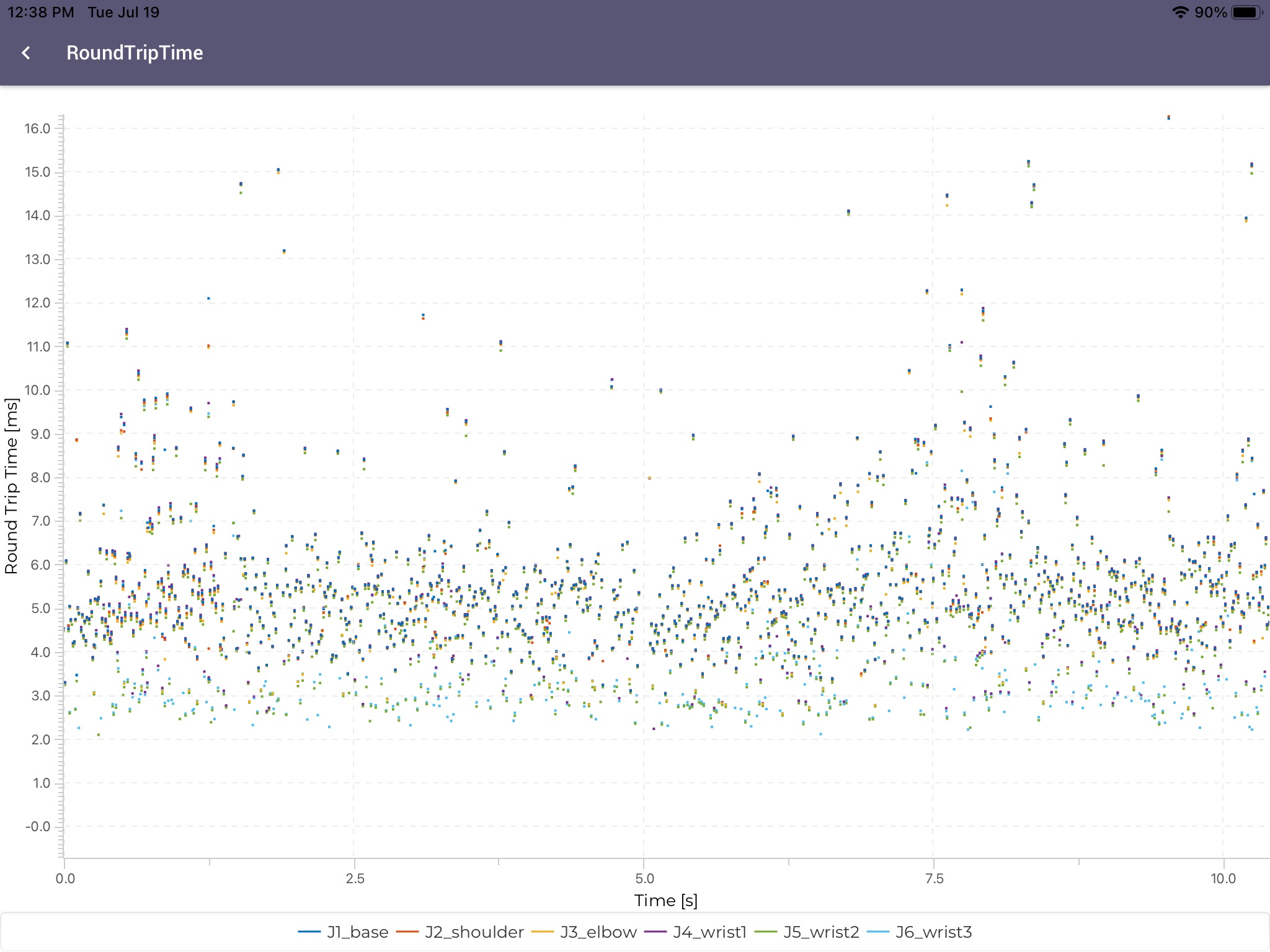Tap the 9.0 y-axis tick label
The image size is (1270, 952).
click(40, 434)
